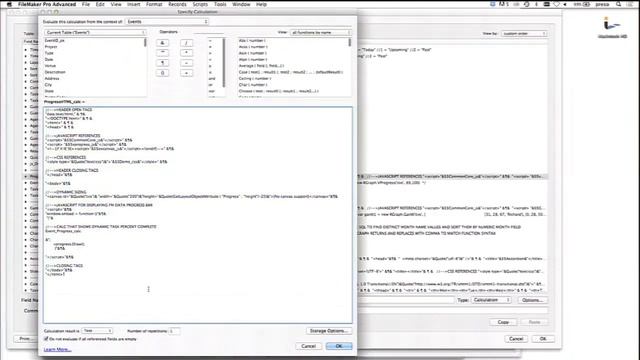Viewport: 640px width, 360px height.
Task: Click Cancel in the background Manage Database window
Action: (516, 339)
